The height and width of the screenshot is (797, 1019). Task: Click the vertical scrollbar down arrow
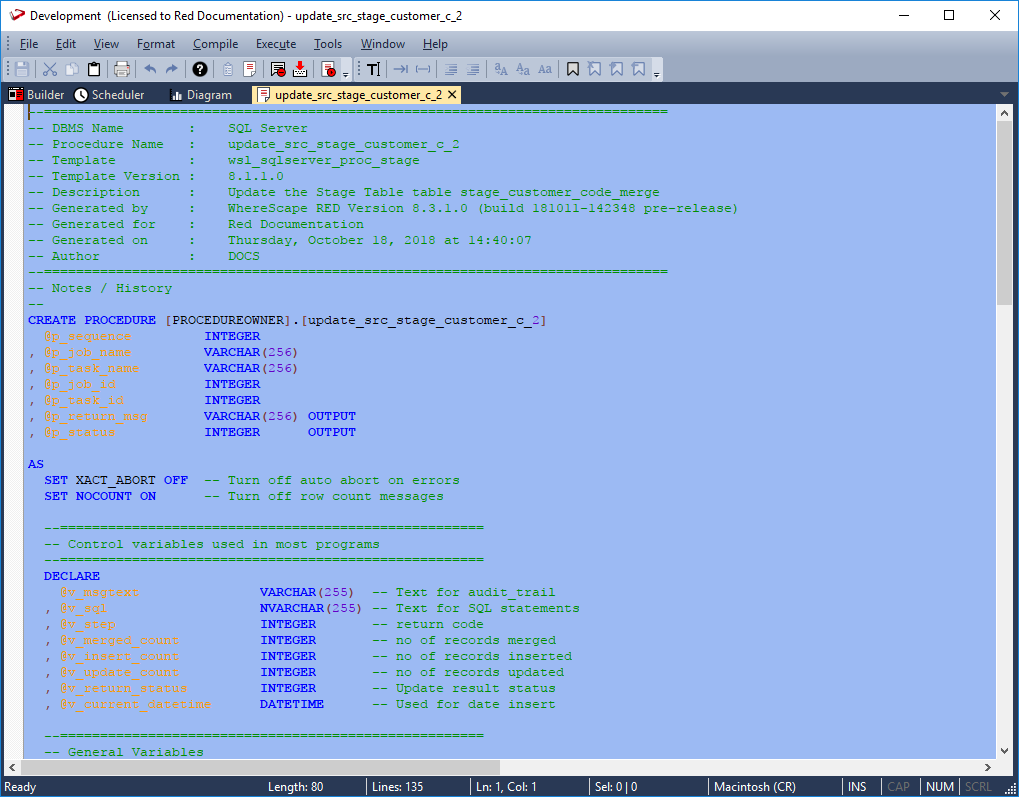pyautogui.click(x=1005, y=751)
